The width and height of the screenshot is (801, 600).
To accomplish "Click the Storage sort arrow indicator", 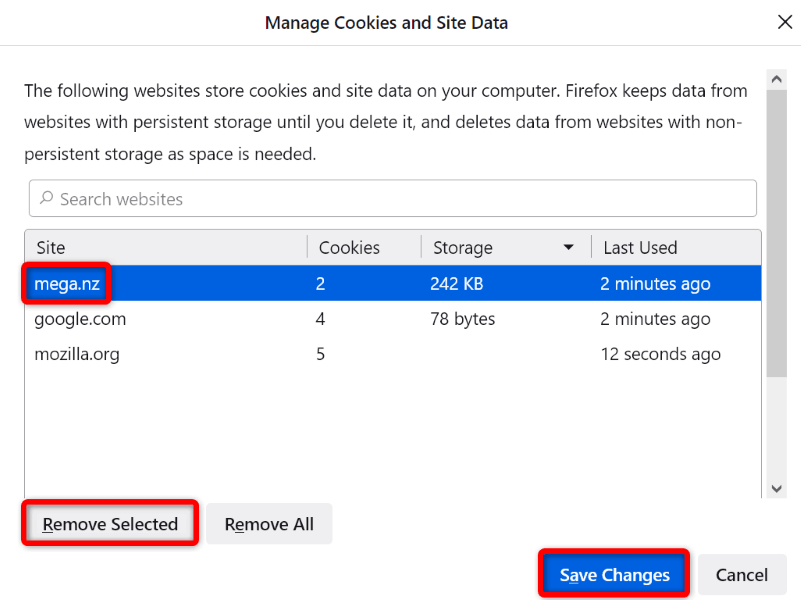I will pyautogui.click(x=569, y=248).
